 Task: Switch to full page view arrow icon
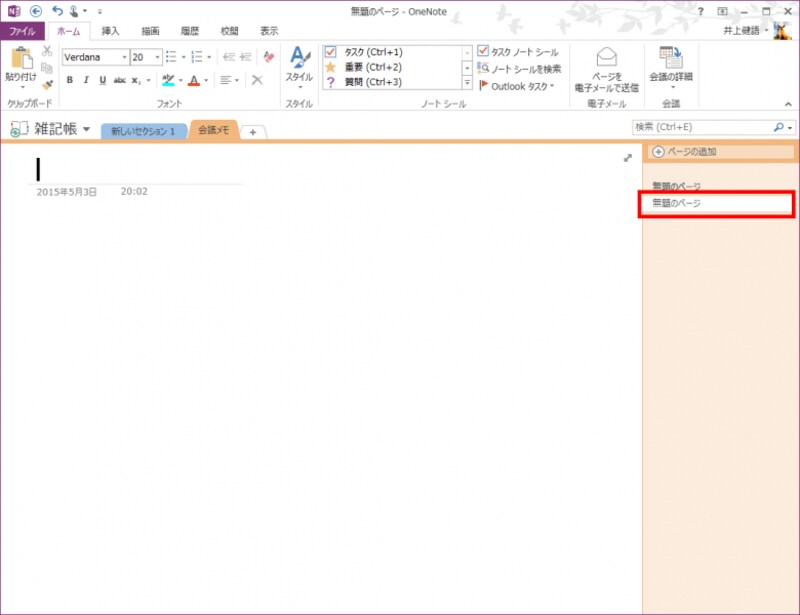pos(628,158)
